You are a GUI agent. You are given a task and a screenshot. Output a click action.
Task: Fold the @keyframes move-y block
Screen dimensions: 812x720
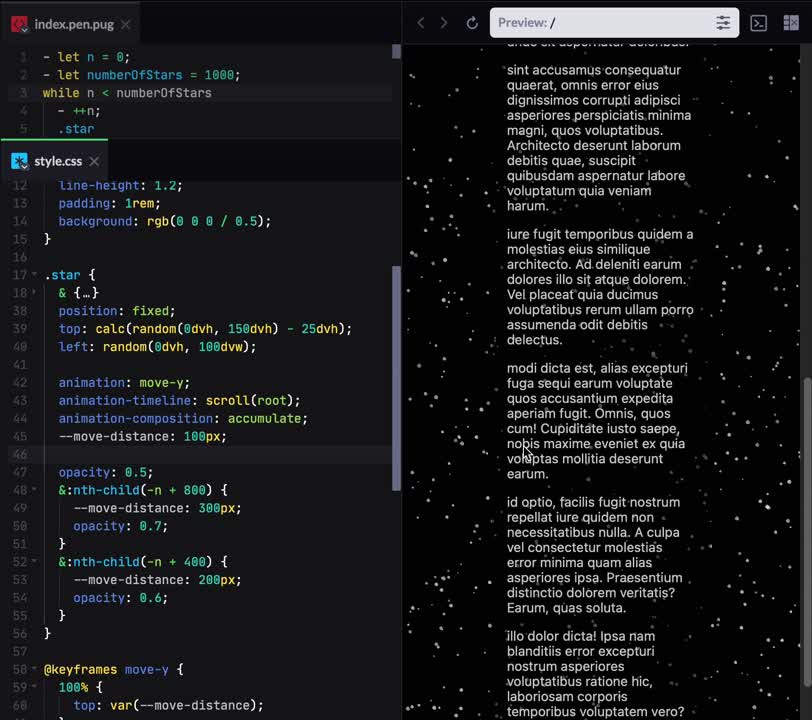[38, 670]
